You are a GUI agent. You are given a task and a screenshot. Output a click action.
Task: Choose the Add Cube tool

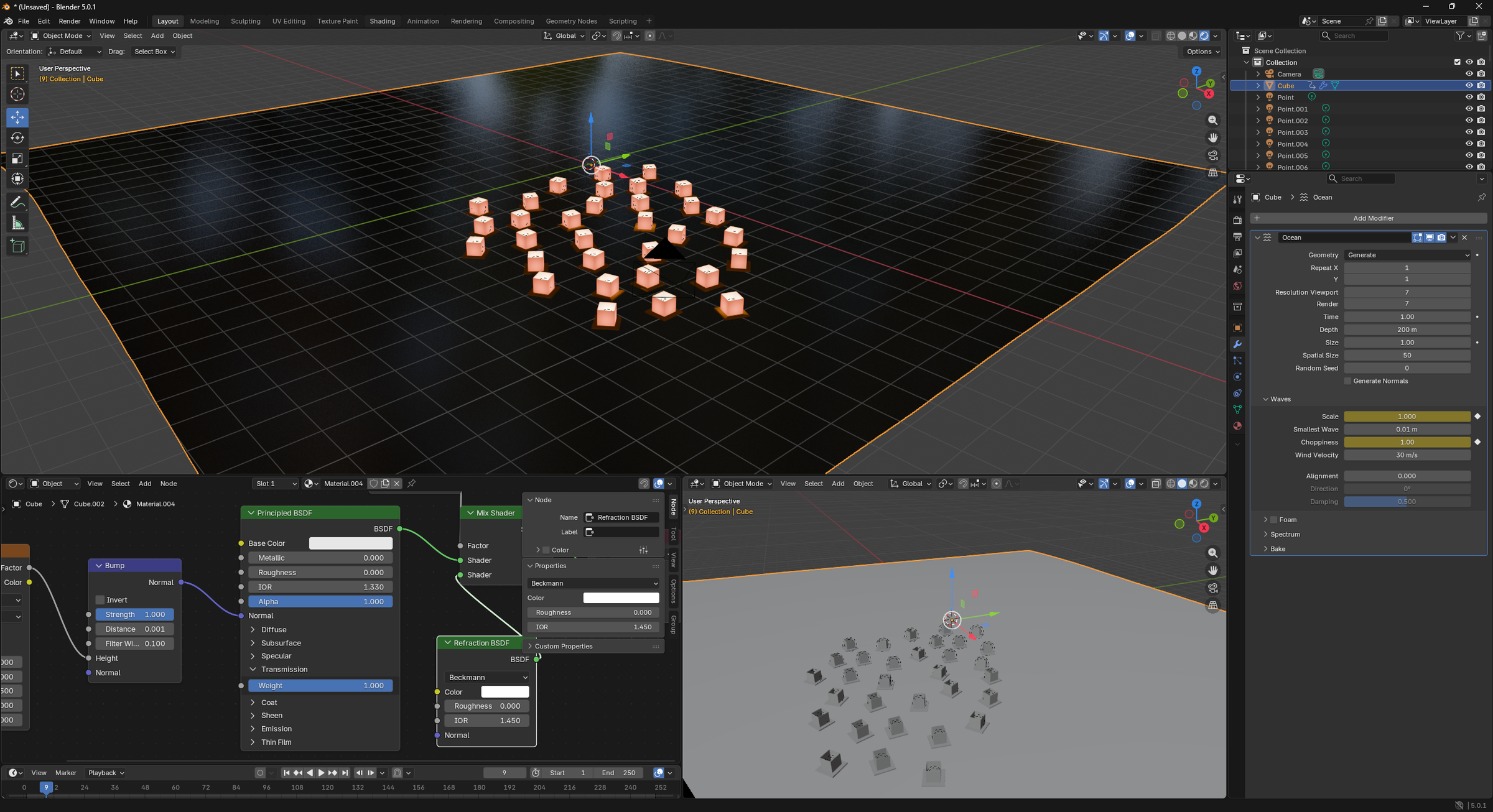click(x=17, y=246)
